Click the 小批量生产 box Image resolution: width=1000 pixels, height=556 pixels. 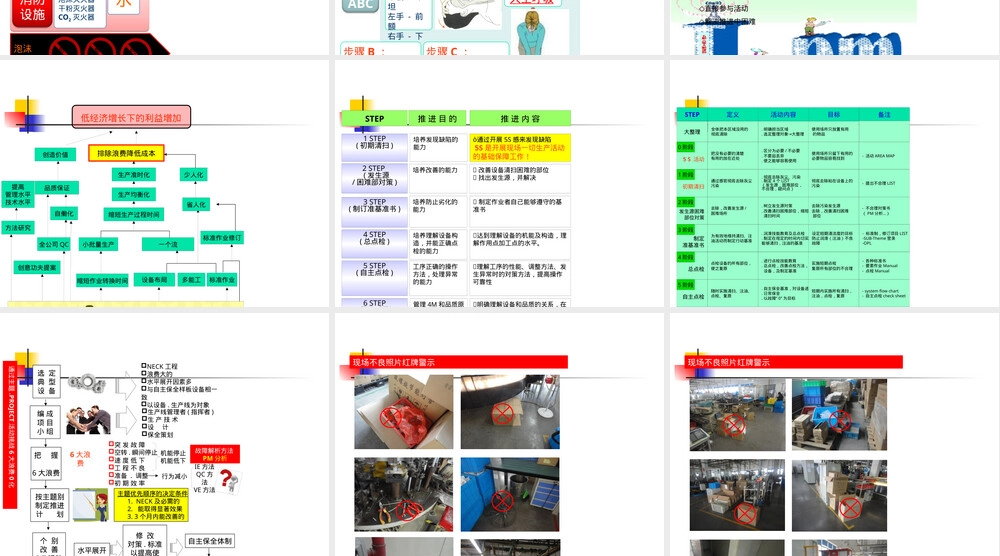[98, 244]
